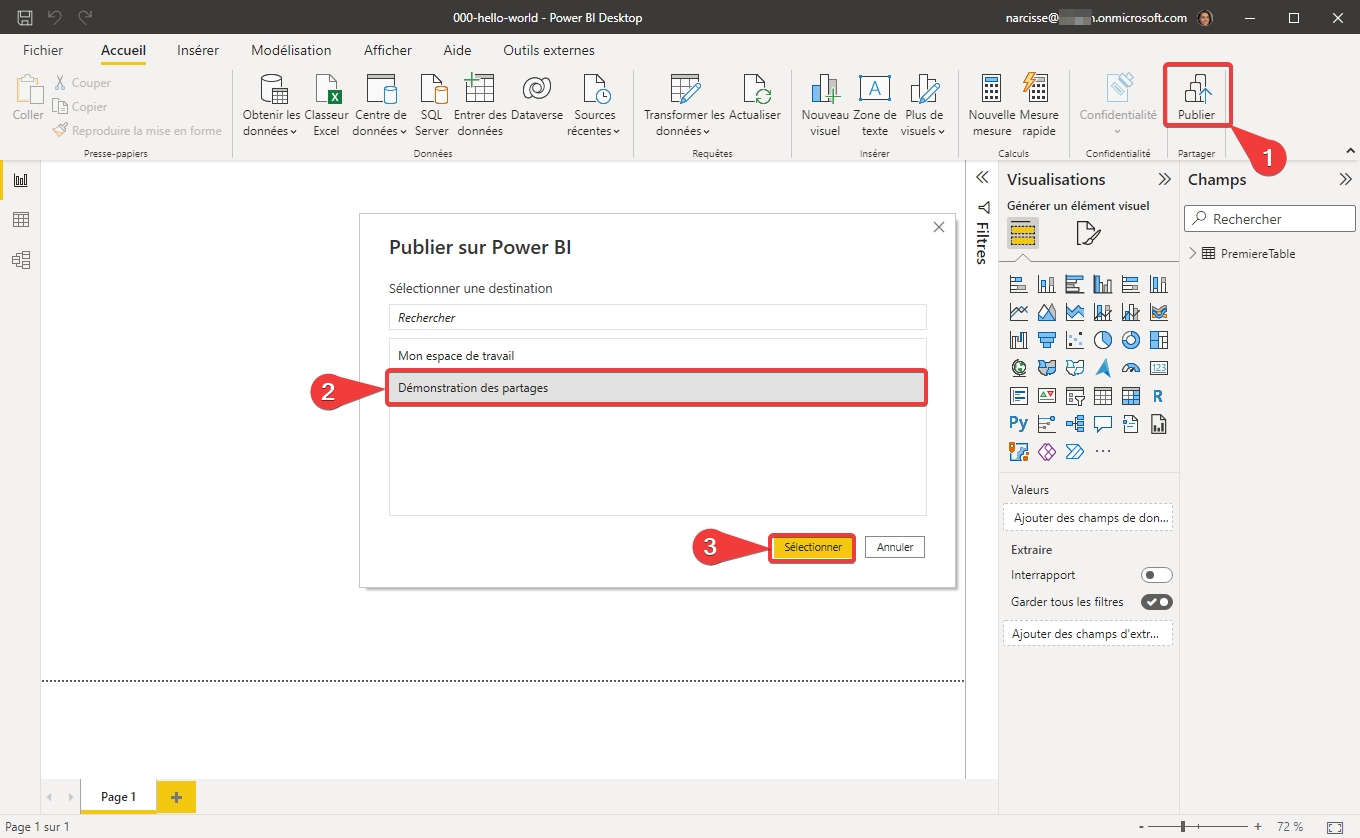This screenshot has width=1360, height=838.
Task: Open the model relationships view in sidebar
Action: coord(20,260)
